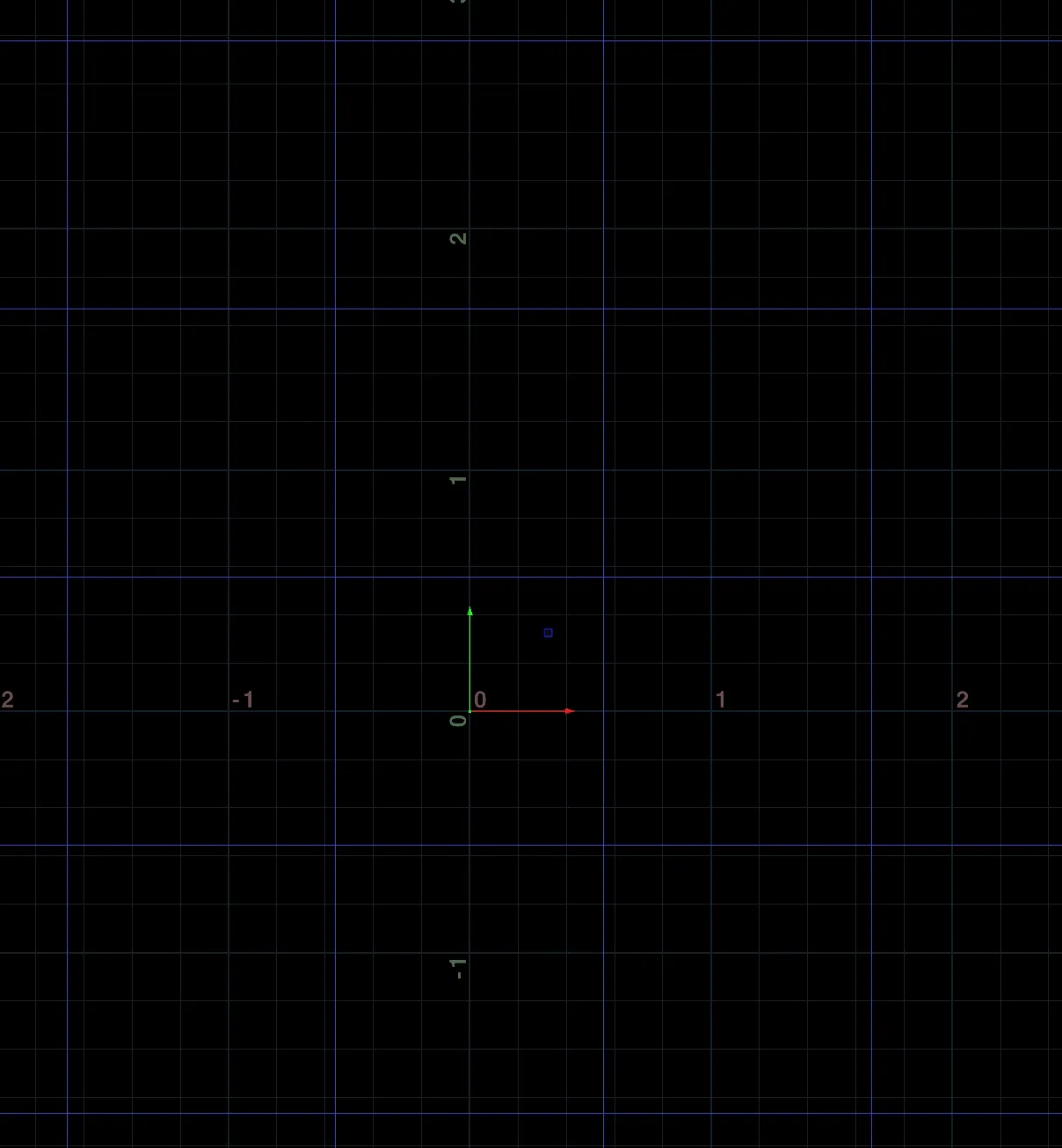Screen dimensions: 1062x1148
Task: Click the middle of the red X-axis line
Action: pos(520,711)
